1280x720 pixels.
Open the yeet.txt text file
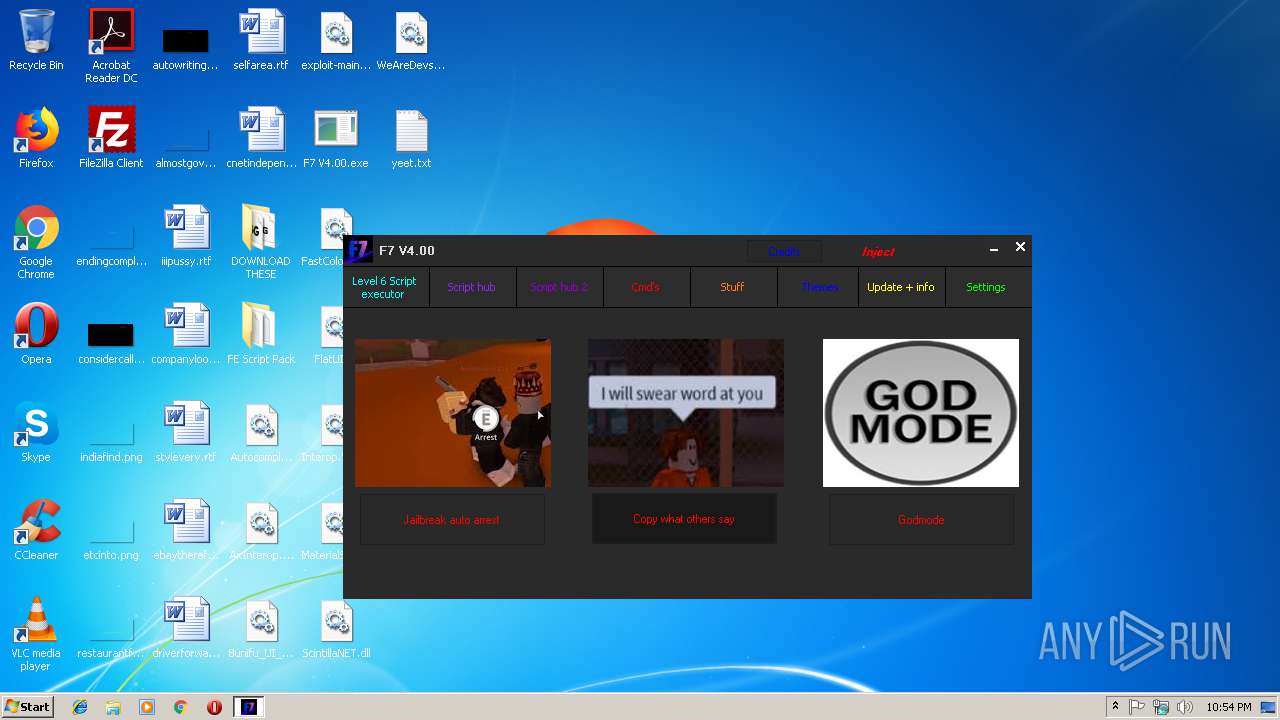click(x=411, y=138)
